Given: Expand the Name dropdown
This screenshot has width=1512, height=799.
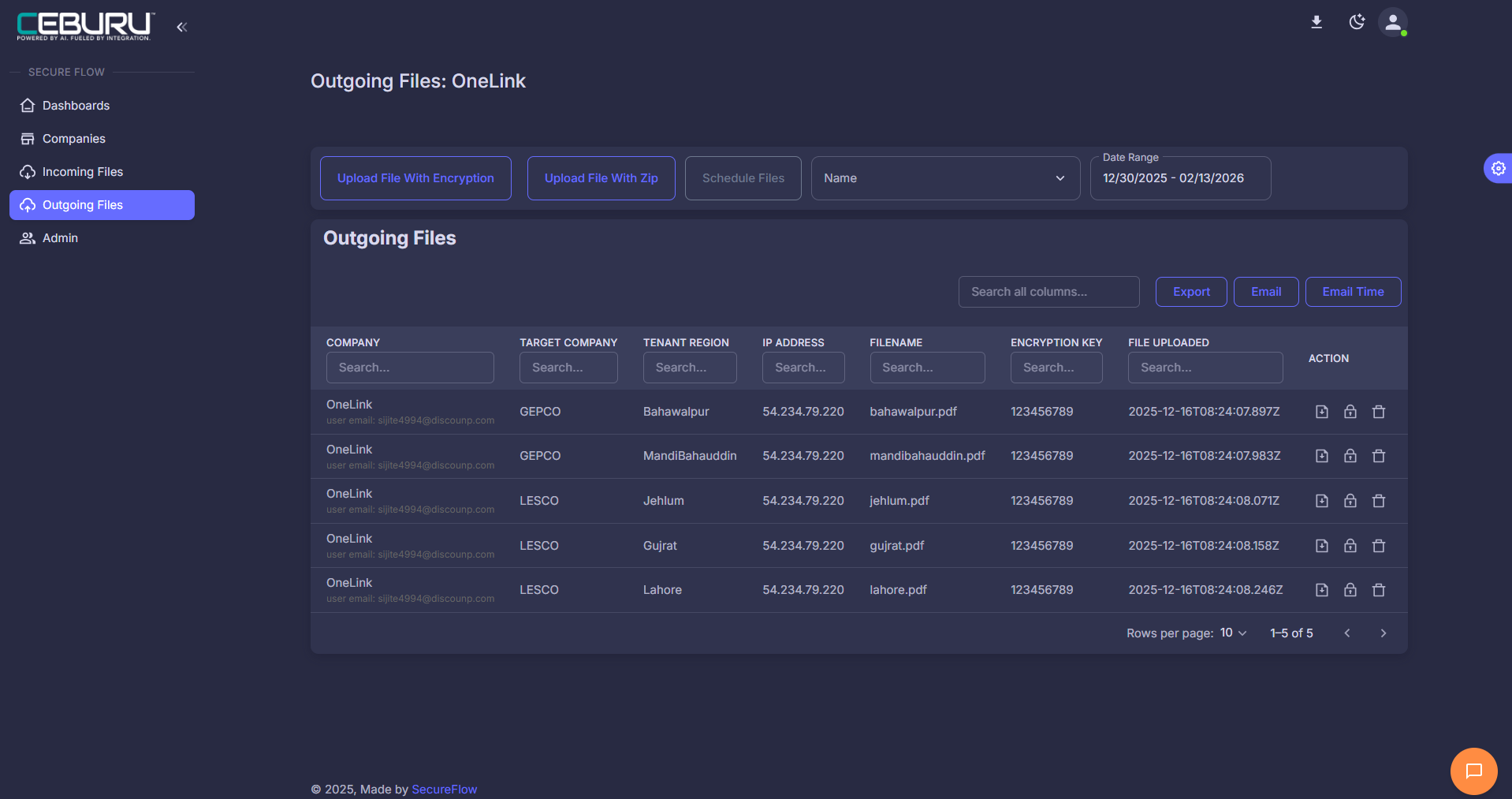Looking at the screenshot, I should click(945, 178).
